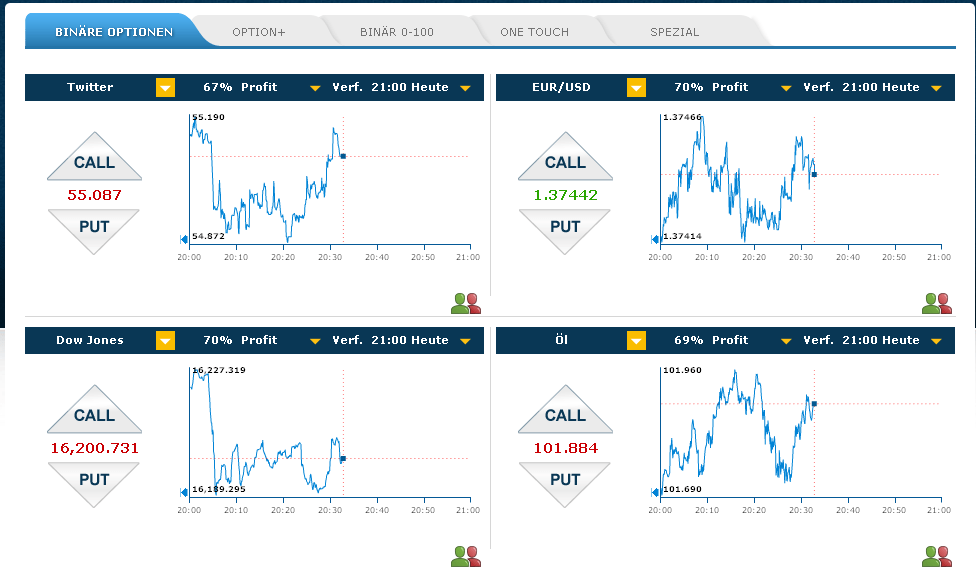Open EUR/USD asset yellow dropdown
The height and width of the screenshot is (583, 976).
click(x=636, y=88)
